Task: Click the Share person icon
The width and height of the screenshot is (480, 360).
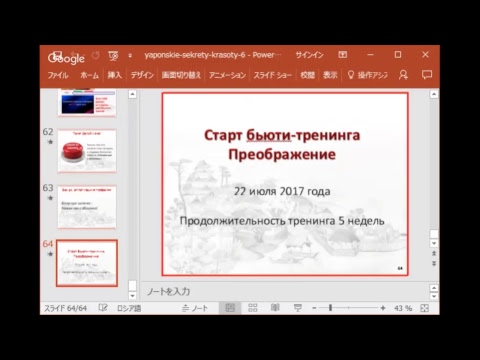Action: [x=403, y=75]
